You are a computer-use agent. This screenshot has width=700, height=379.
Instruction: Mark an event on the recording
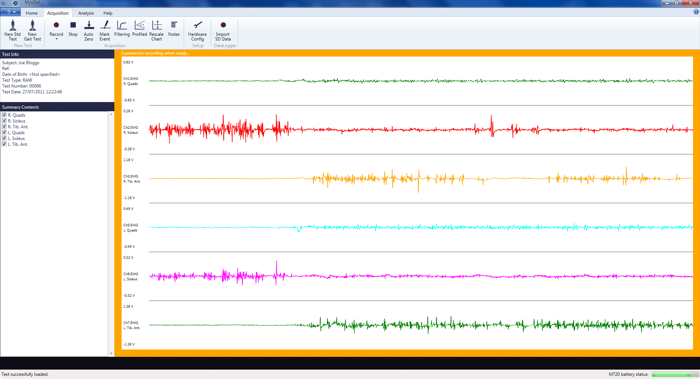[105, 30]
